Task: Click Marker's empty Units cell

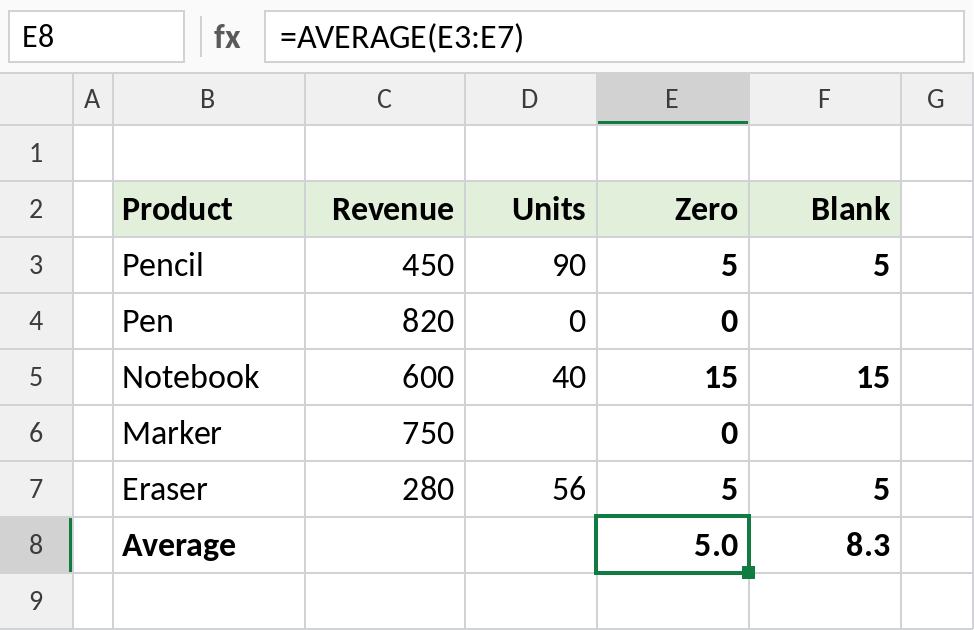Action: pyautogui.click(x=530, y=432)
